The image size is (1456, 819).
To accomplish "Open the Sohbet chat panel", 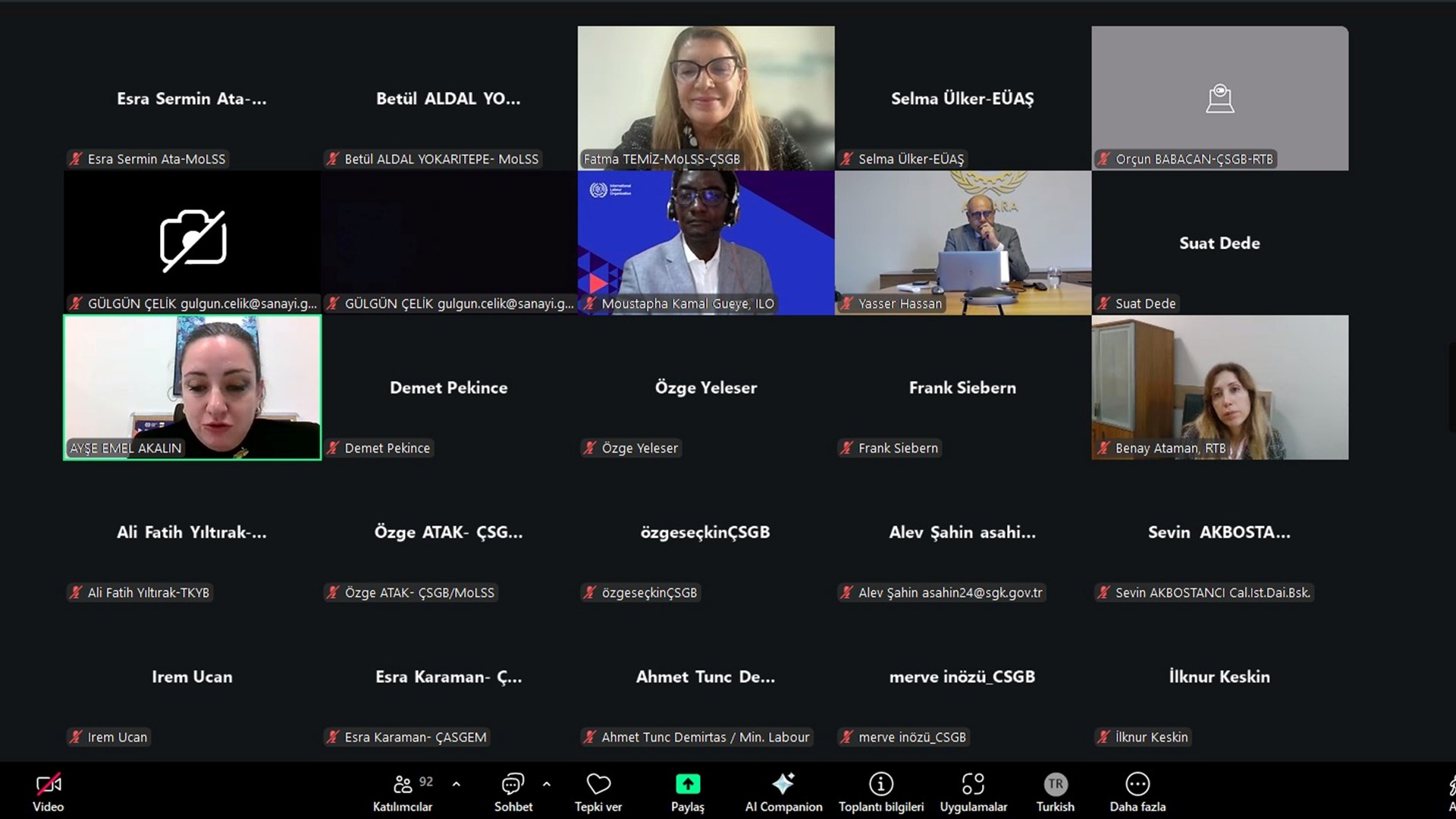I will [x=513, y=784].
